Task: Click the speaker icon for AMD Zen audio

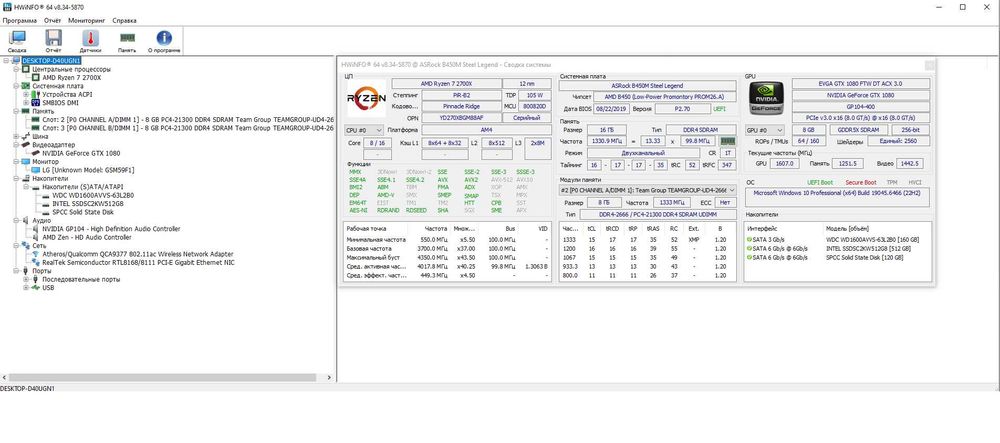Action: point(36,237)
